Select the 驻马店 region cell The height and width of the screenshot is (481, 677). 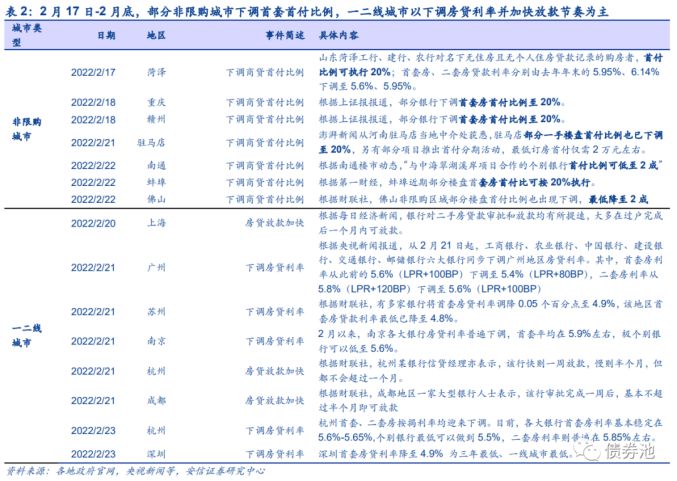click(151, 142)
